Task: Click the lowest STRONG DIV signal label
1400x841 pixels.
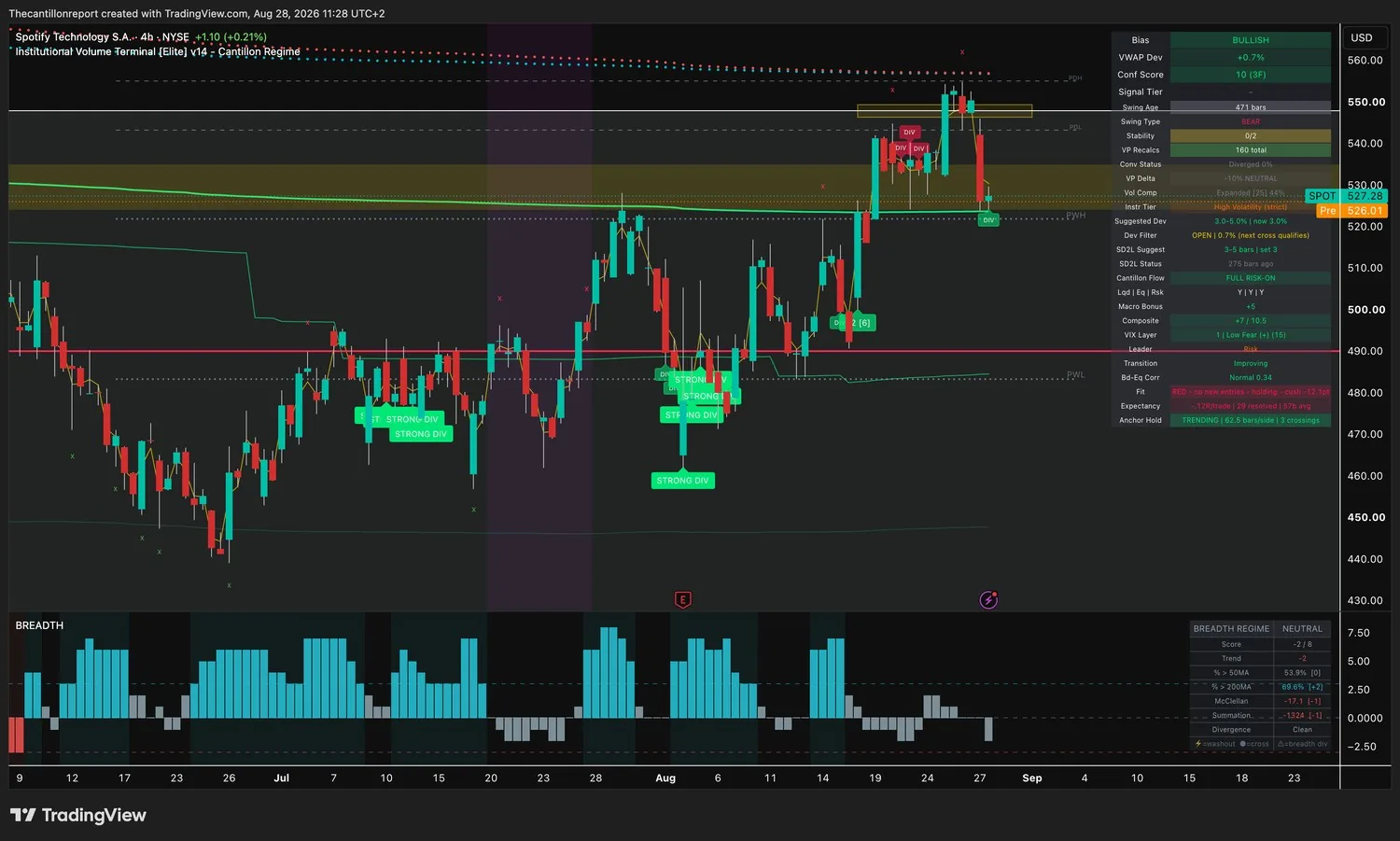Action: [x=682, y=481]
